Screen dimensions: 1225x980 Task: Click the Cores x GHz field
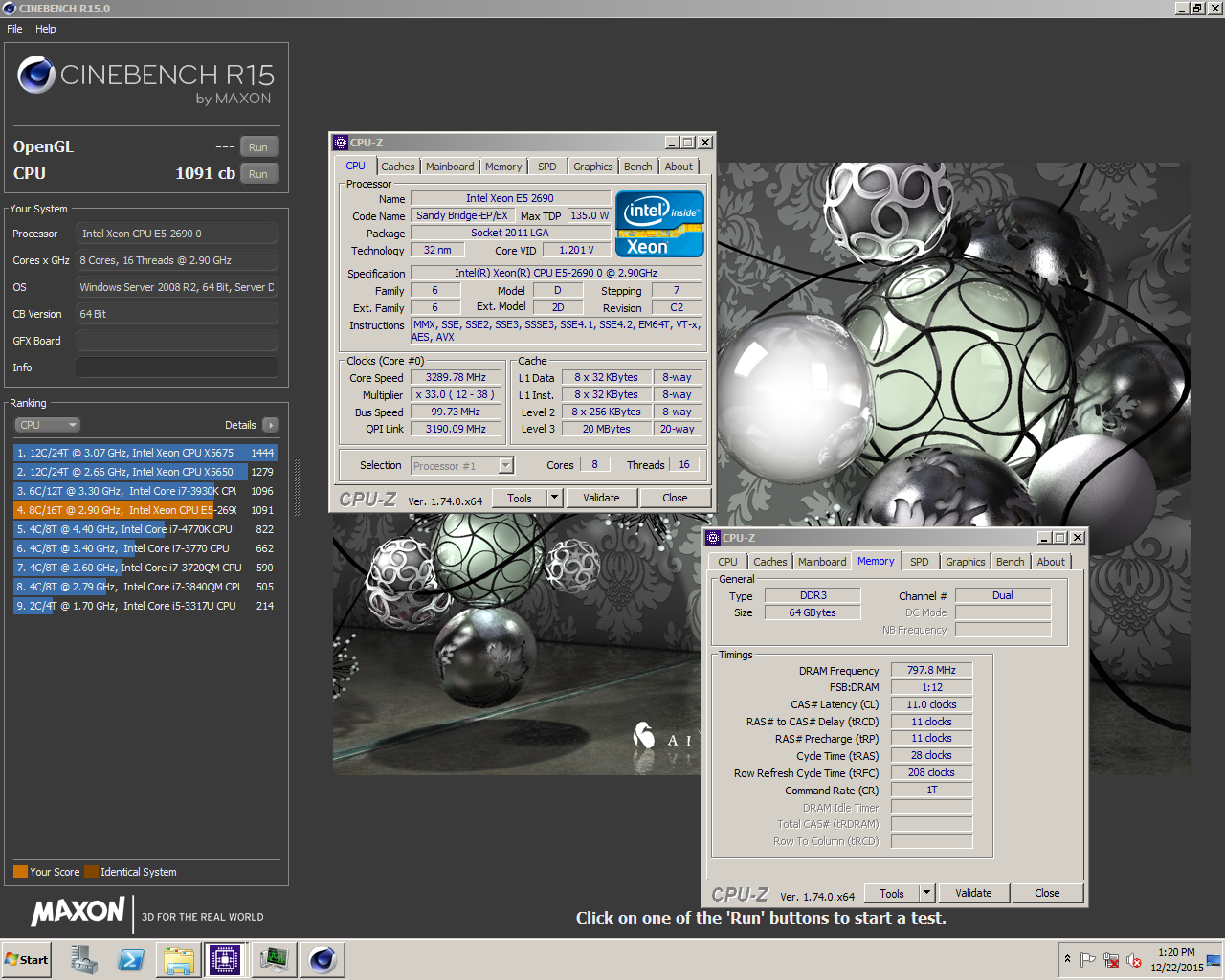[x=177, y=260]
